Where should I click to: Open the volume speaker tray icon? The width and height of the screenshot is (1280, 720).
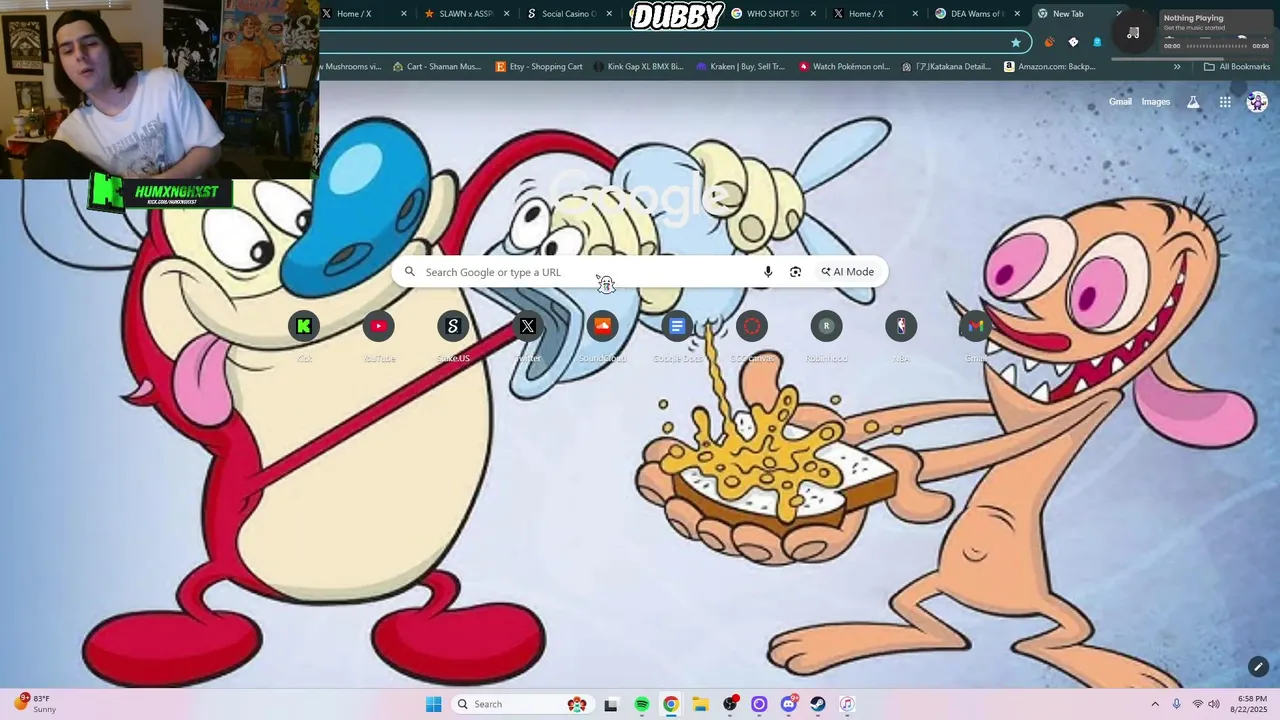1215,704
